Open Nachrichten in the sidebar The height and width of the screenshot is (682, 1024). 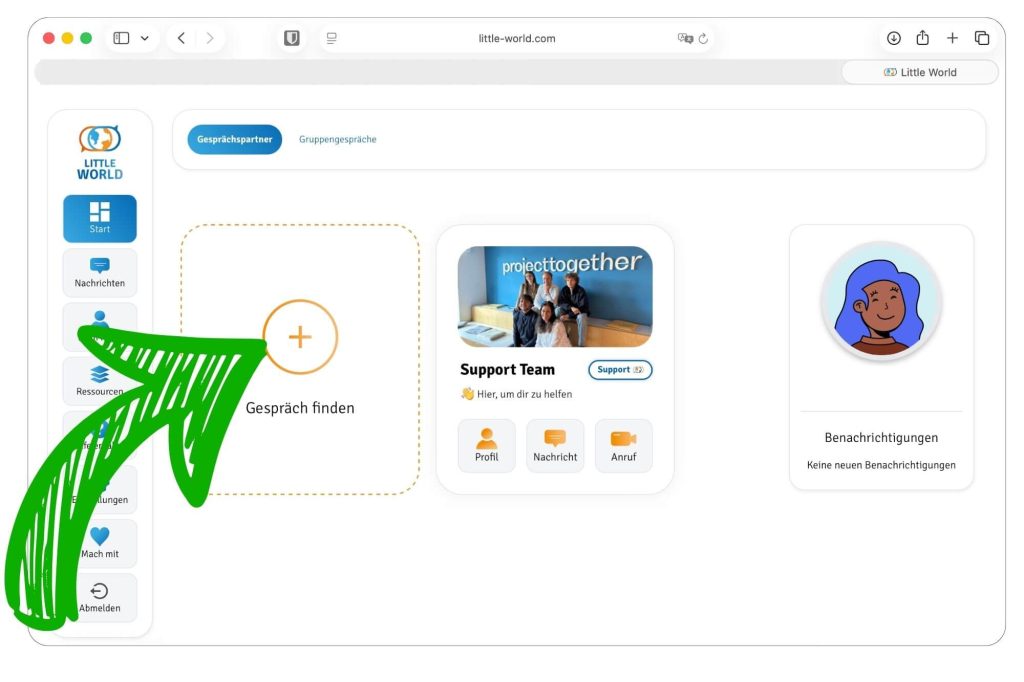(x=100, y=272)
